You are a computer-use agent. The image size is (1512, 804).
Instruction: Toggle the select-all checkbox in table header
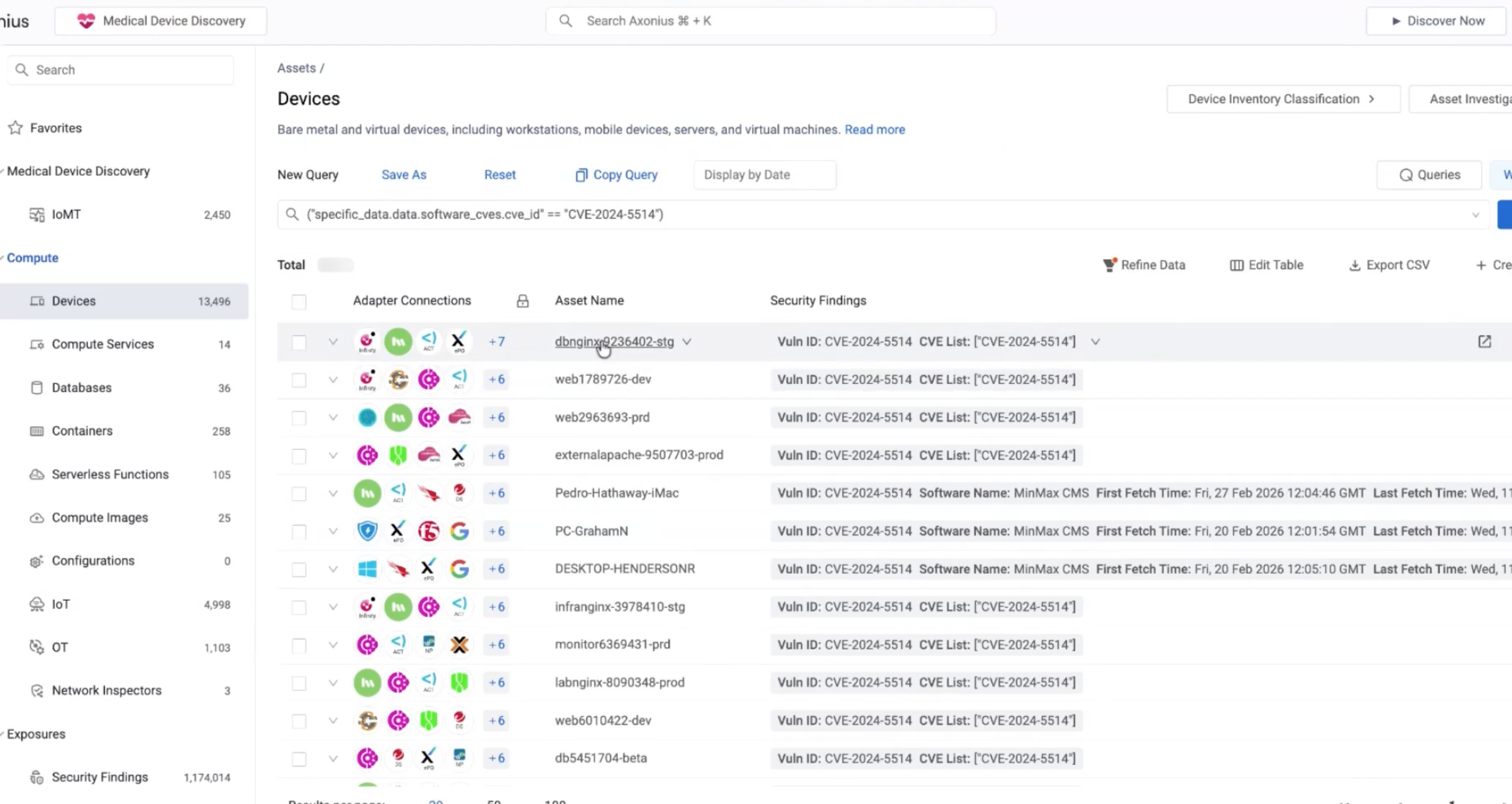point(298,302)
